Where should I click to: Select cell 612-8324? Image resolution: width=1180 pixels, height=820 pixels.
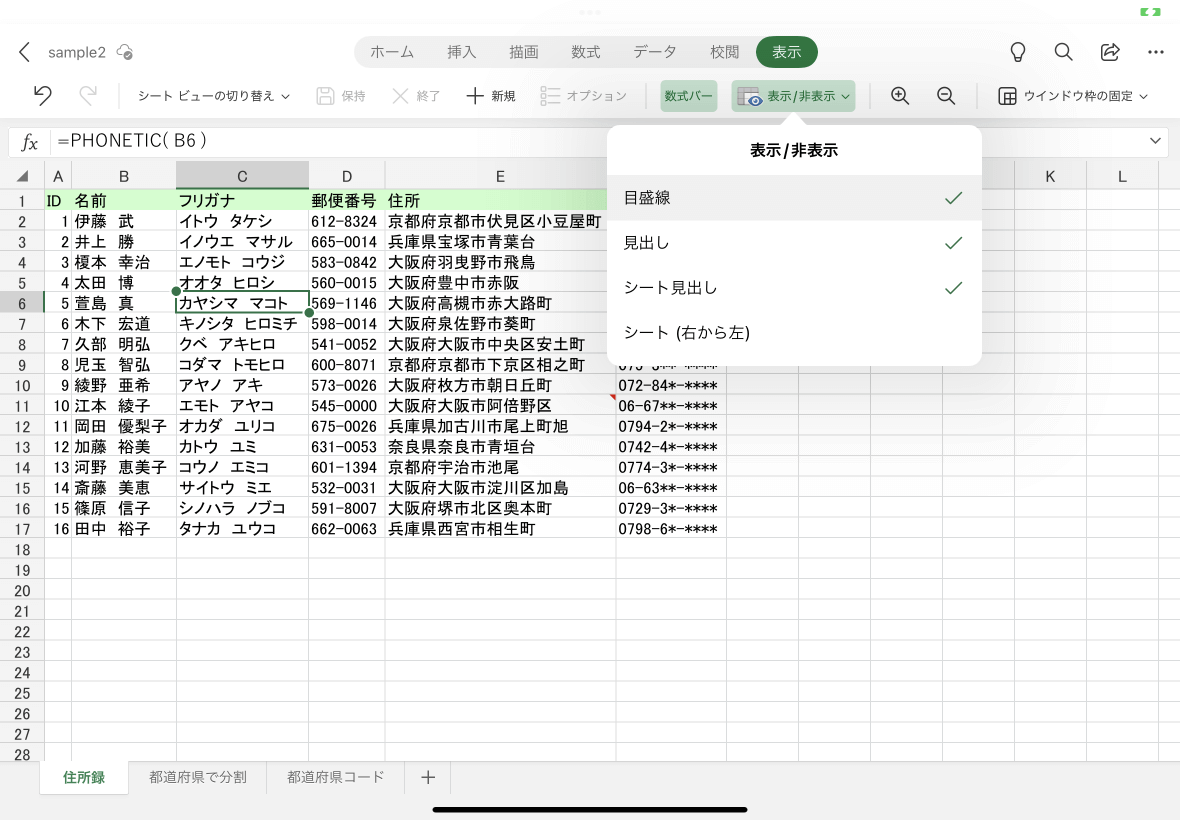347,221
